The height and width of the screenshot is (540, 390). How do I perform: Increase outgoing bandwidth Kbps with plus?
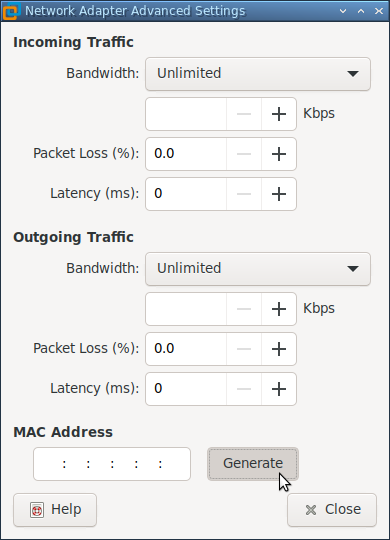pos(279,309)
